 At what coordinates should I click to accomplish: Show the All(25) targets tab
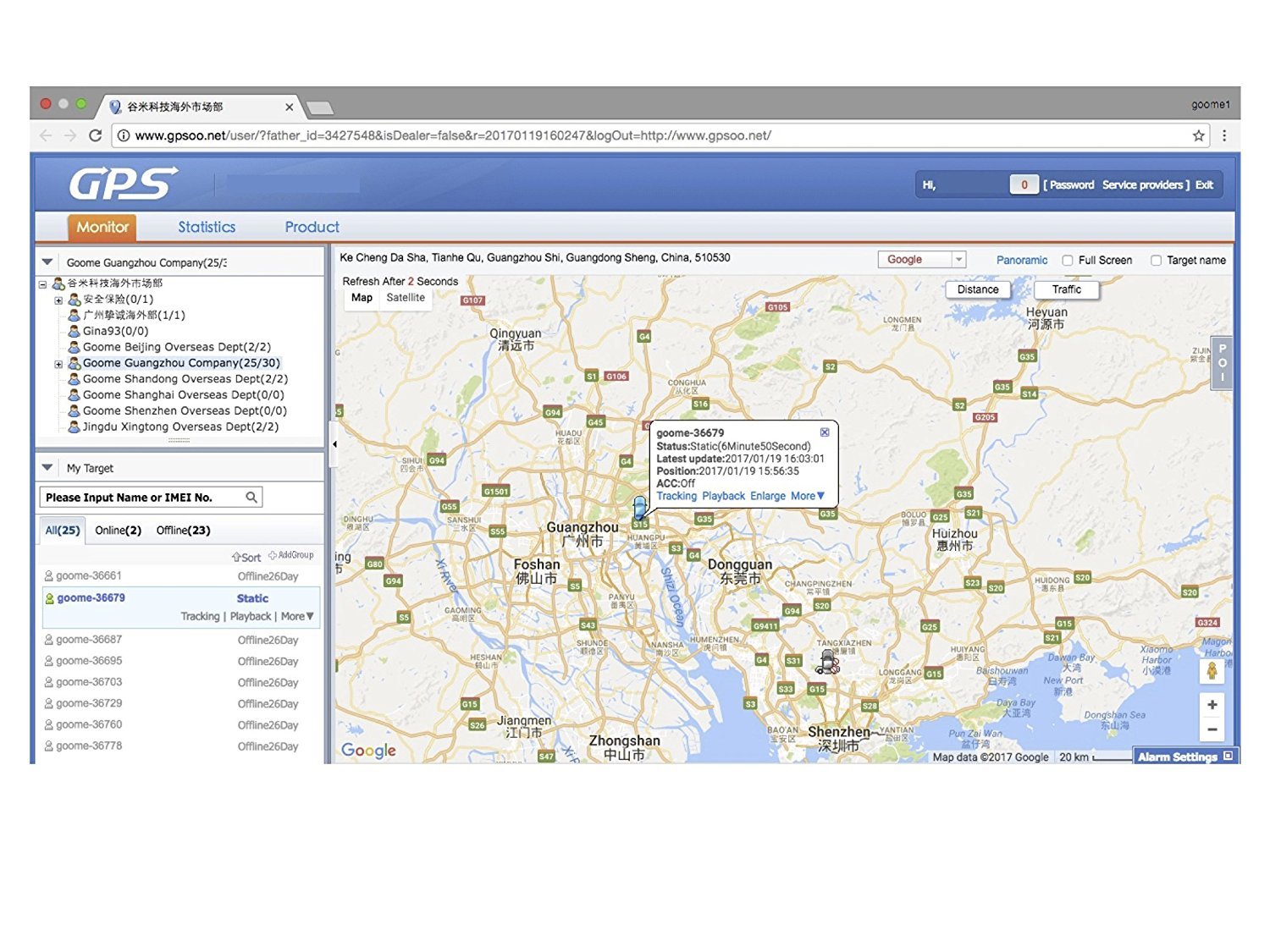click(x=63, y=531)
